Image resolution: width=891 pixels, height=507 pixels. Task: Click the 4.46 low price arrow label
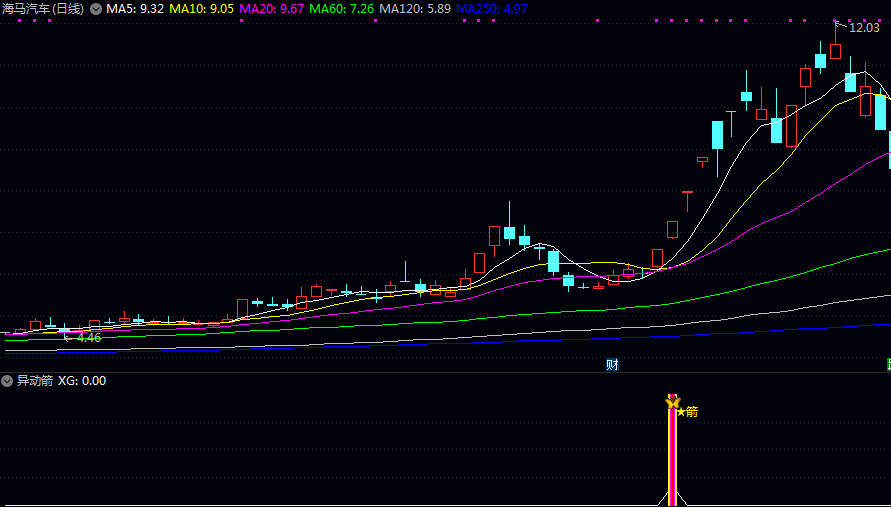pos(88,338)
